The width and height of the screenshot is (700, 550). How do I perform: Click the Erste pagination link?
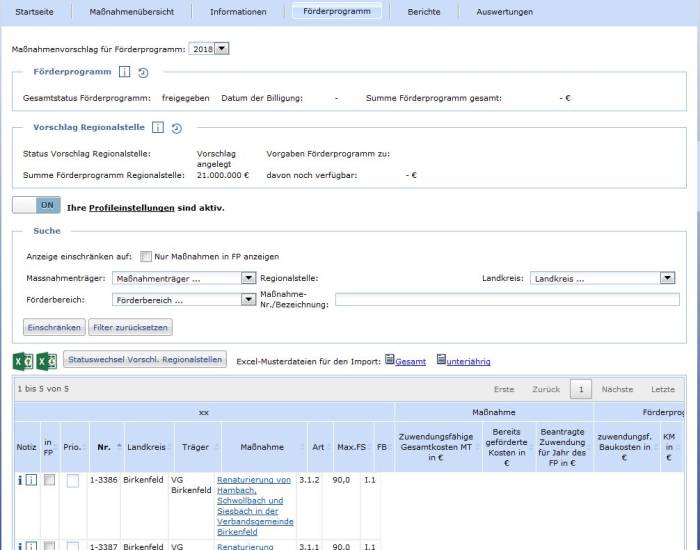coord(504,389)
